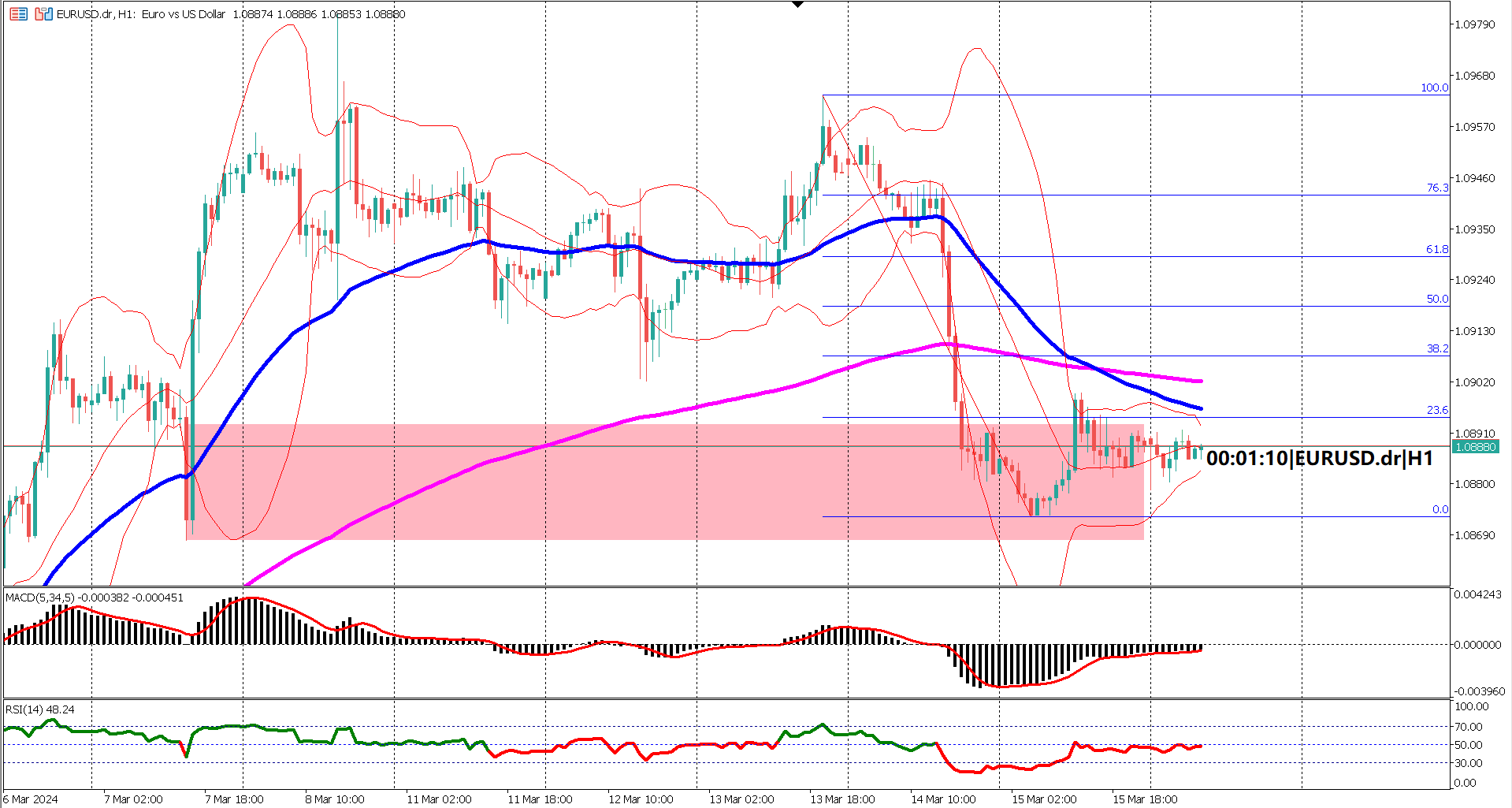Click the 14 Mar 10:00 time label
The image size is (1512, 808).
click(943, 799)
